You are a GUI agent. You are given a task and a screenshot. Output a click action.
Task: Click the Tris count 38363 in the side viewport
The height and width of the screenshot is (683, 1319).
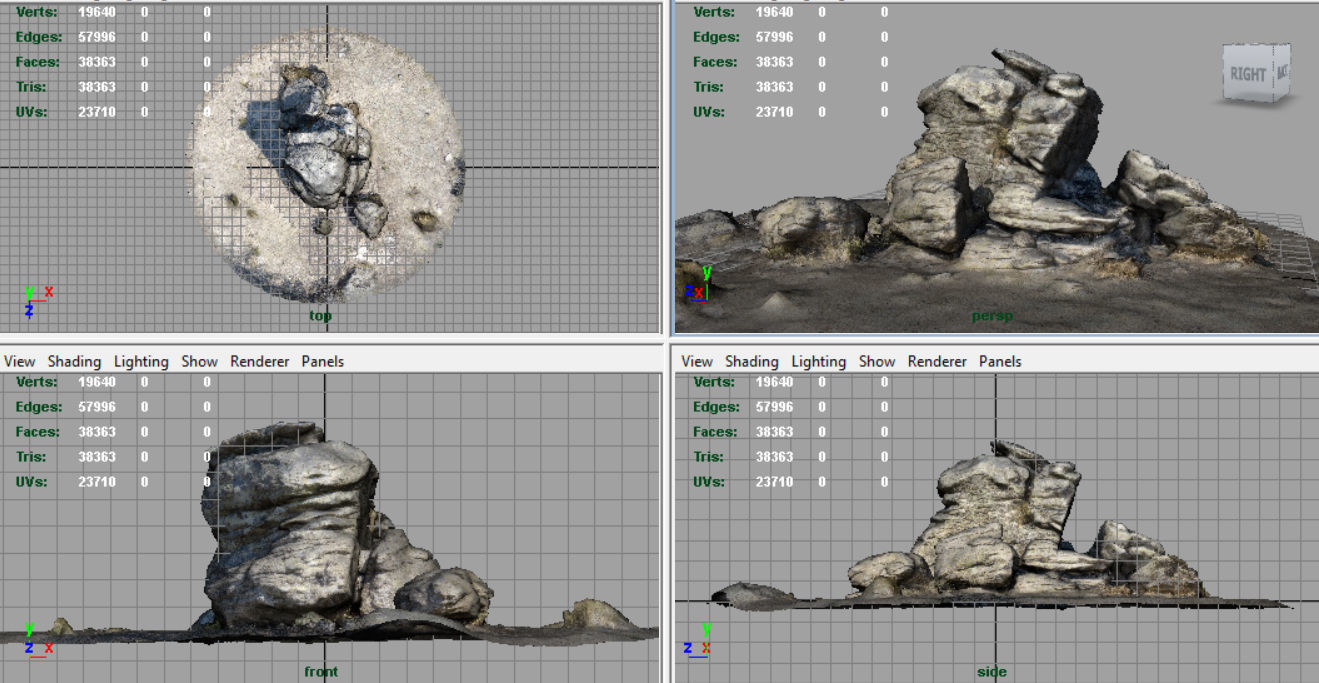point(774,457)
